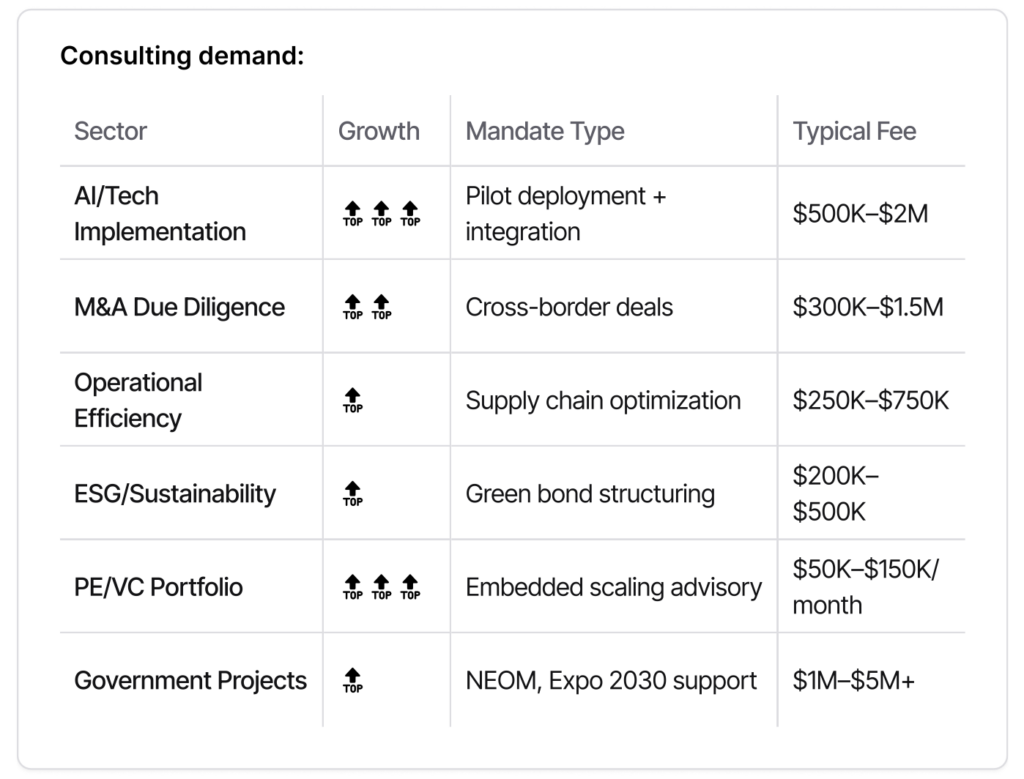The width and height of the screenshot is (1024, 779).
Task: Select the M&A Due Diligence sector cell
Action: point(179,307)
